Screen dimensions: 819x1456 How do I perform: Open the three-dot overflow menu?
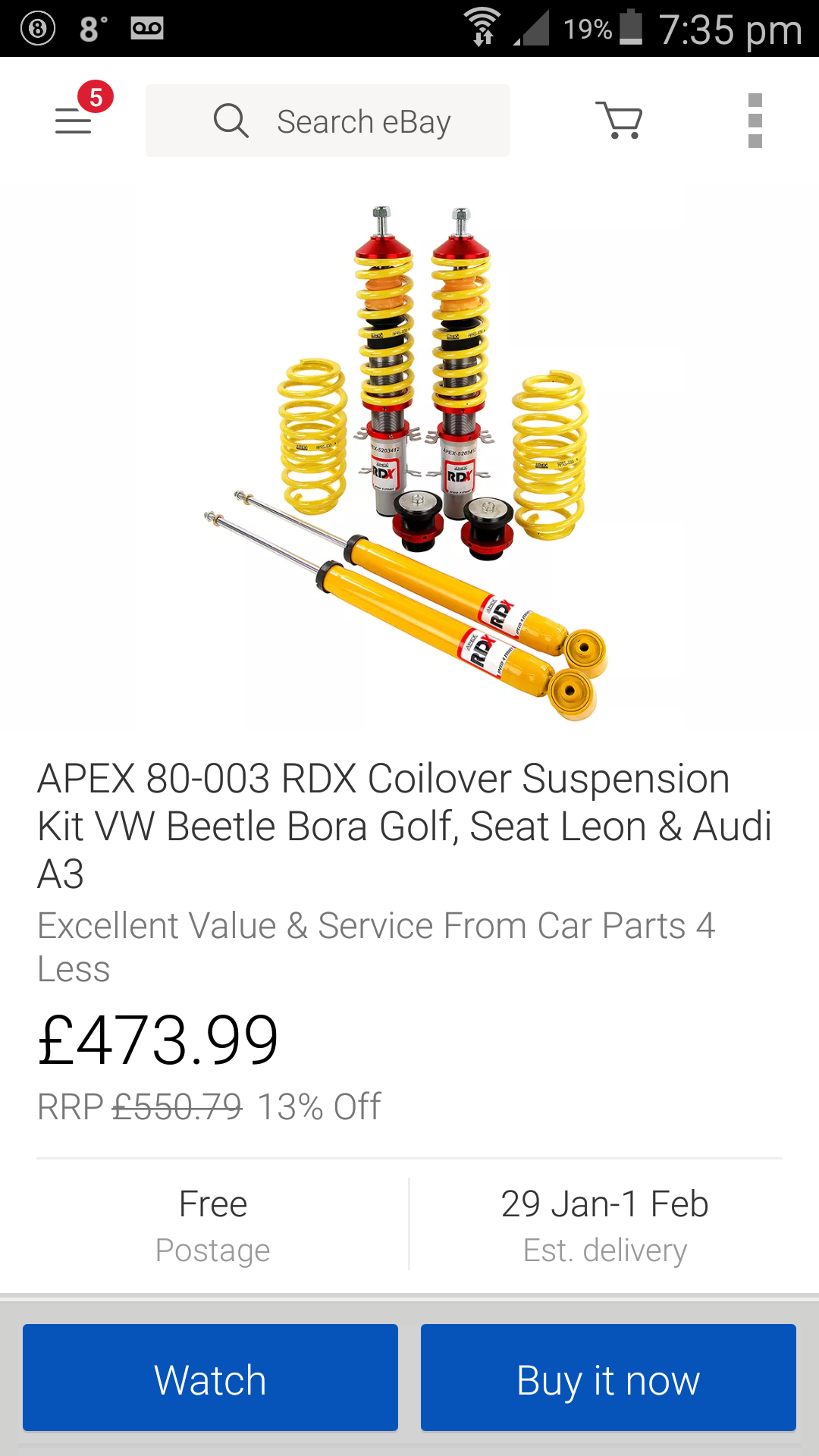[755, 121]
